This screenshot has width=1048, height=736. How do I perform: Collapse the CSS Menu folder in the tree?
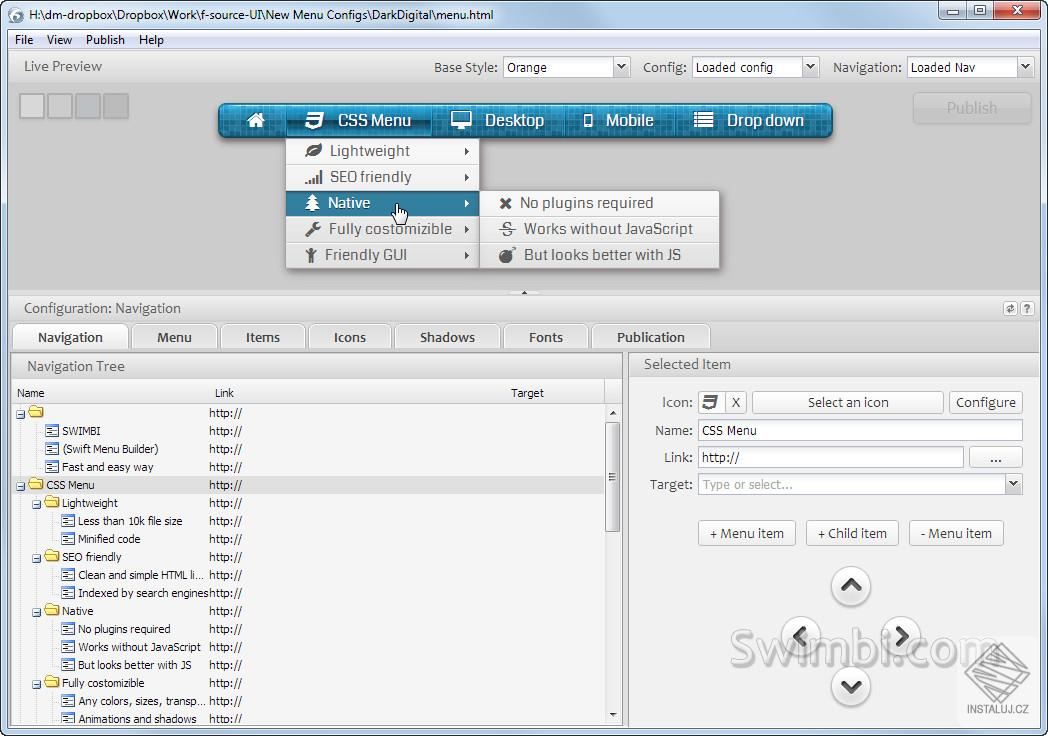tap(20, 484)
